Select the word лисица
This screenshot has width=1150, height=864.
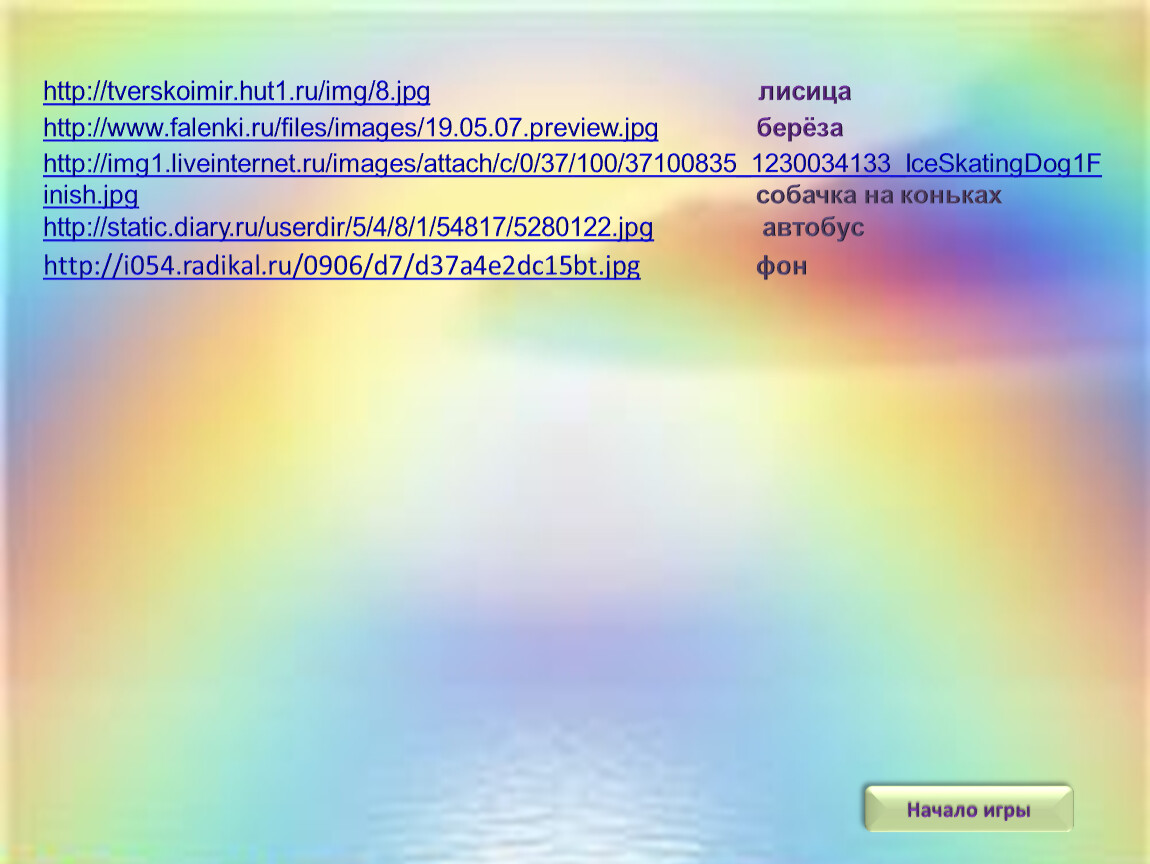coord(805,92)
